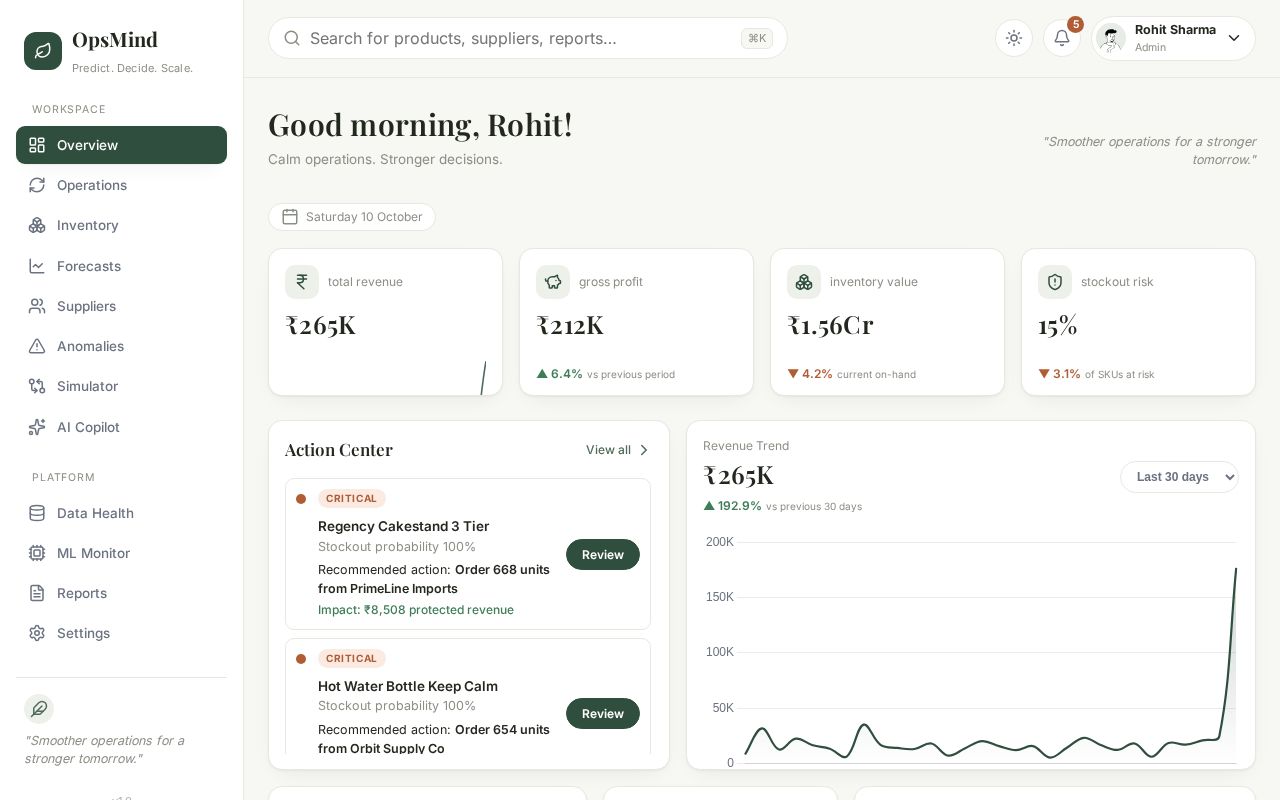
Task: Click the ML Monitor chip icon
Action: coord(37,553)
